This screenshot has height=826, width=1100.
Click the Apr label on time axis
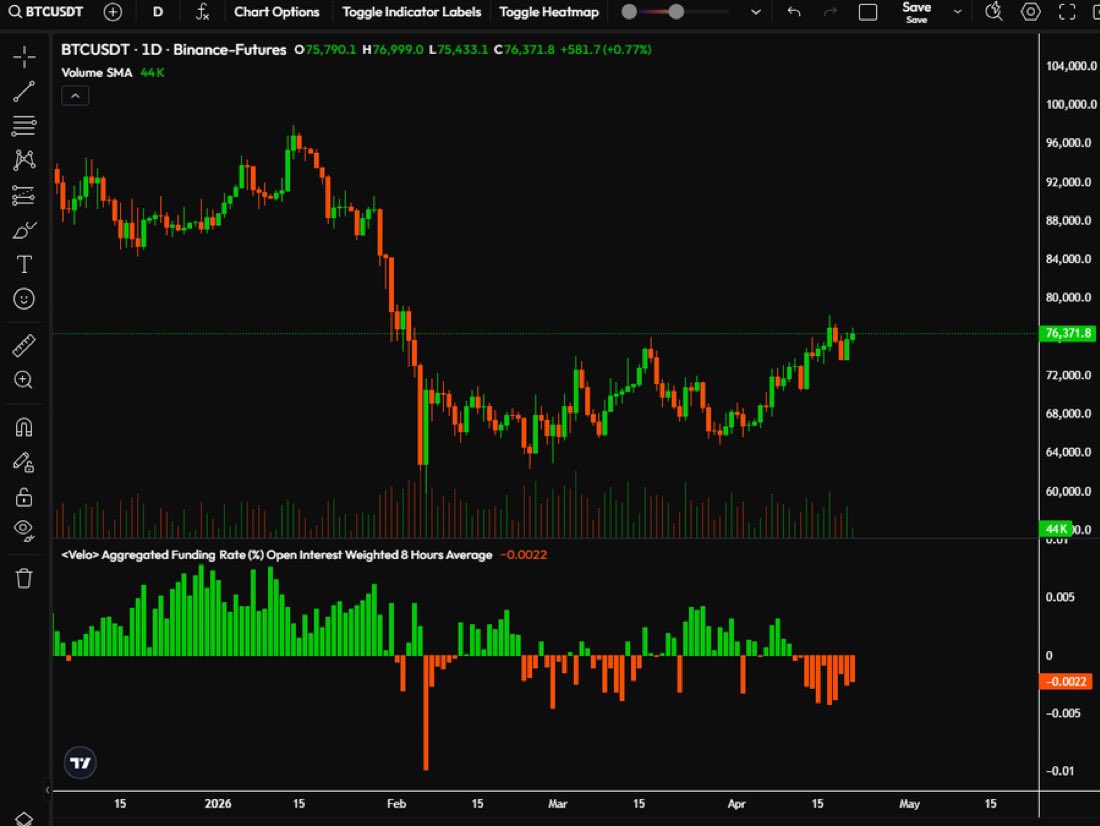click(737, 804)
